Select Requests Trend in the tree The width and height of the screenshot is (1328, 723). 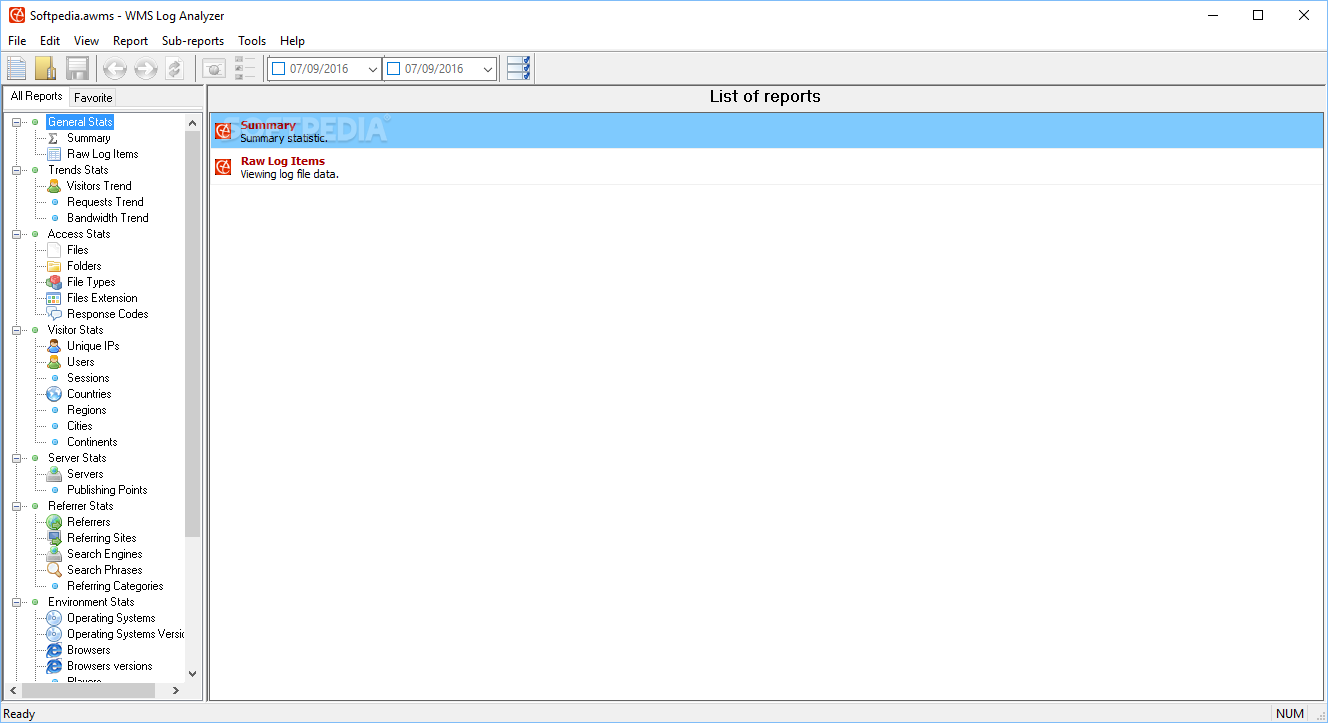(x=105, y=202)
